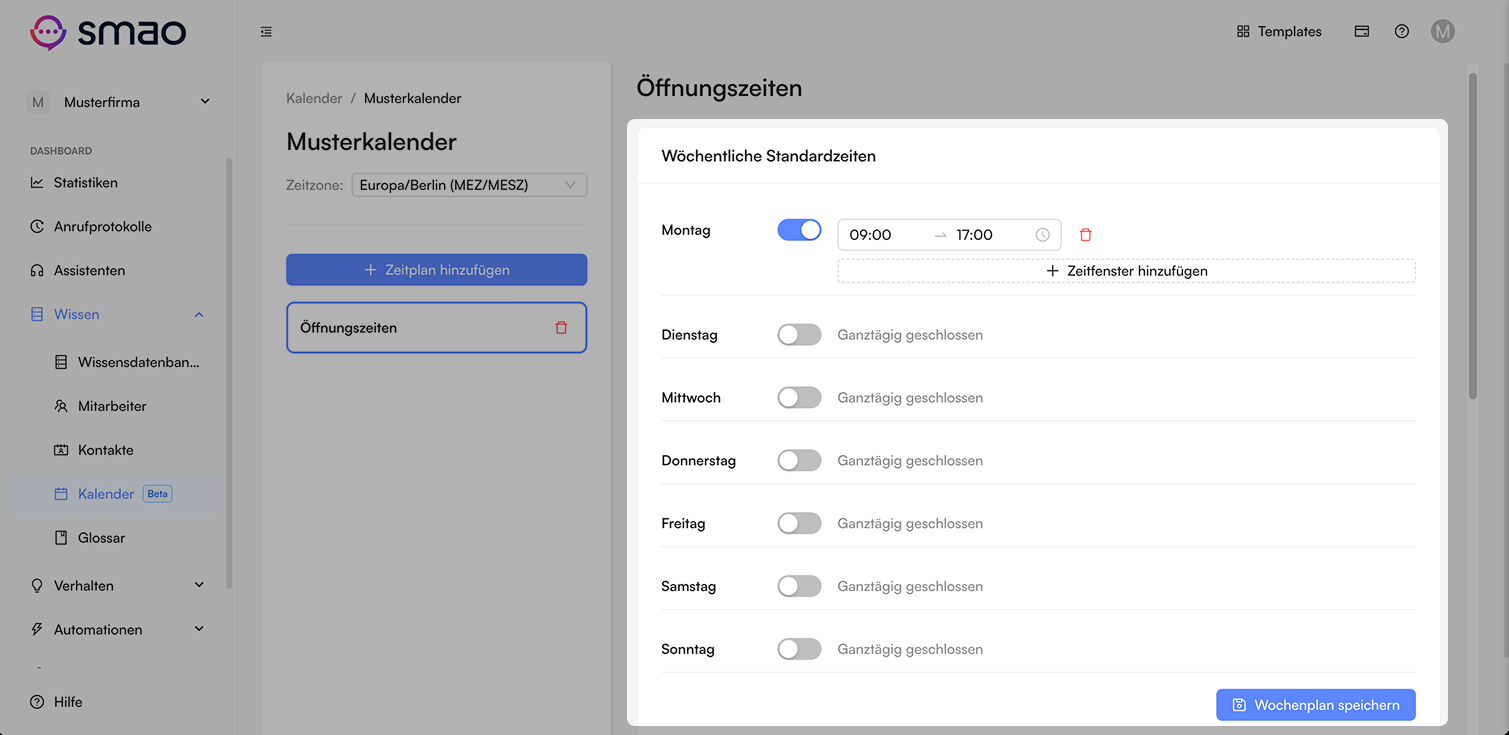The image size is (1509, 735).
Task: Open the Zeitzone Europa/Berlin dropdown
Action: click(x=469, y=185)
